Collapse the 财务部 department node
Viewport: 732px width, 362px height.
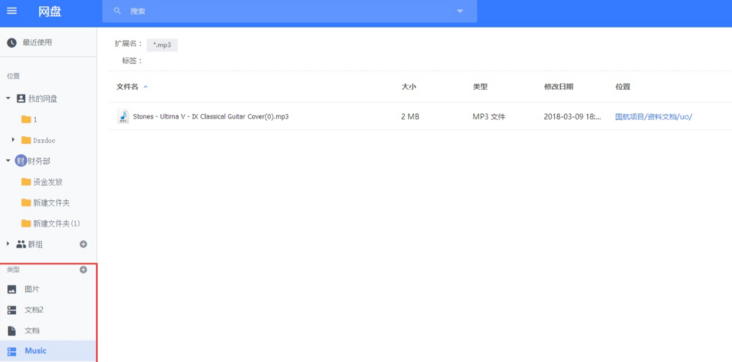coord(8,161)
